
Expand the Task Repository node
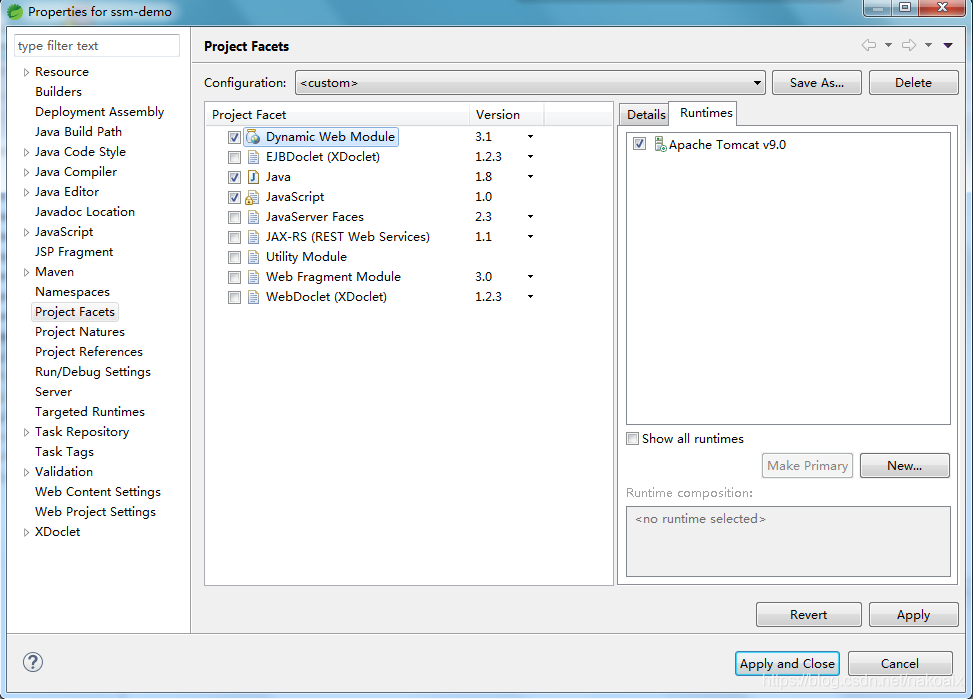(x=26, y=432)
